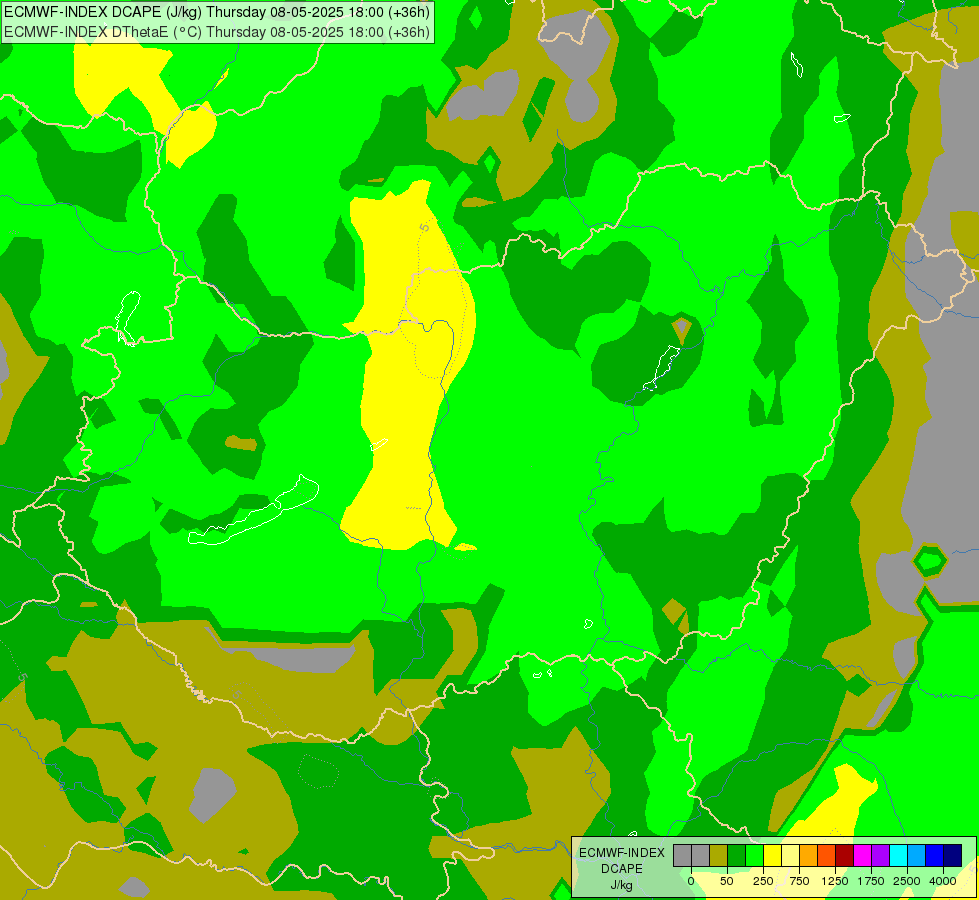This screenshot has height=900, width=979.
Task: Click the DCAPE (J/kg) title line
Action: point(217,12)
